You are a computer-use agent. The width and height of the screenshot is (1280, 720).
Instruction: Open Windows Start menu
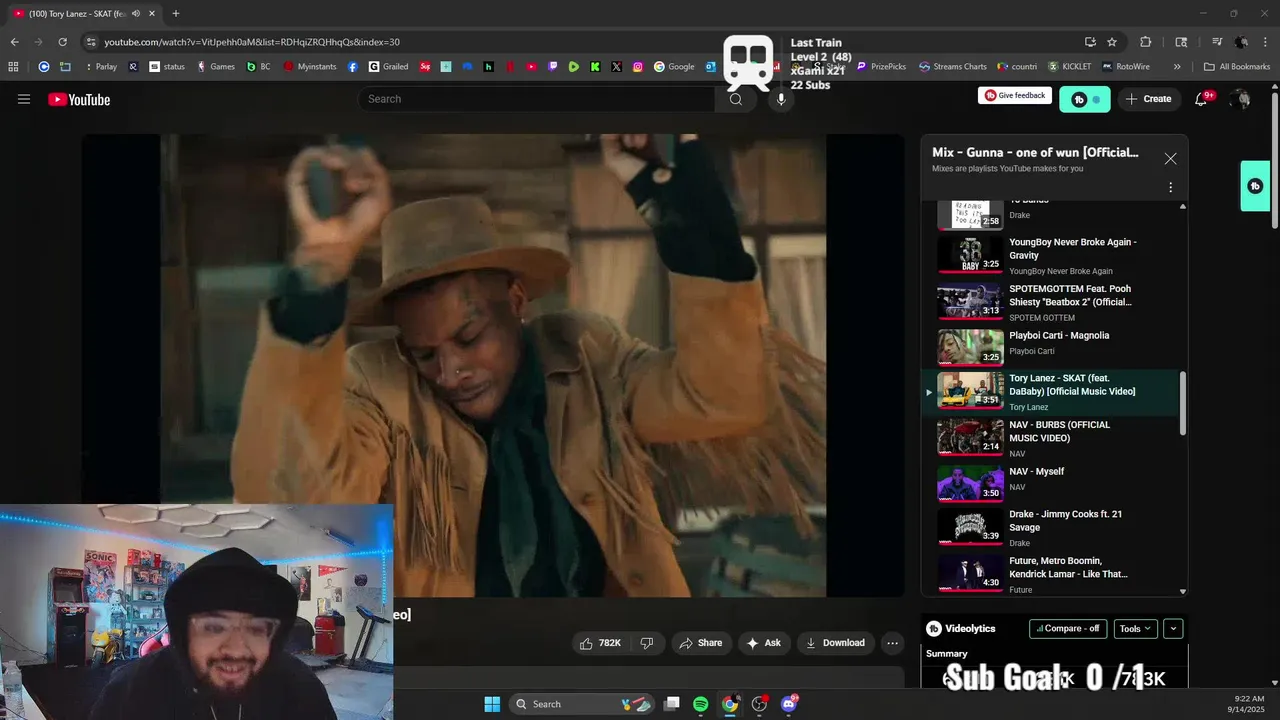click(492, 704)
